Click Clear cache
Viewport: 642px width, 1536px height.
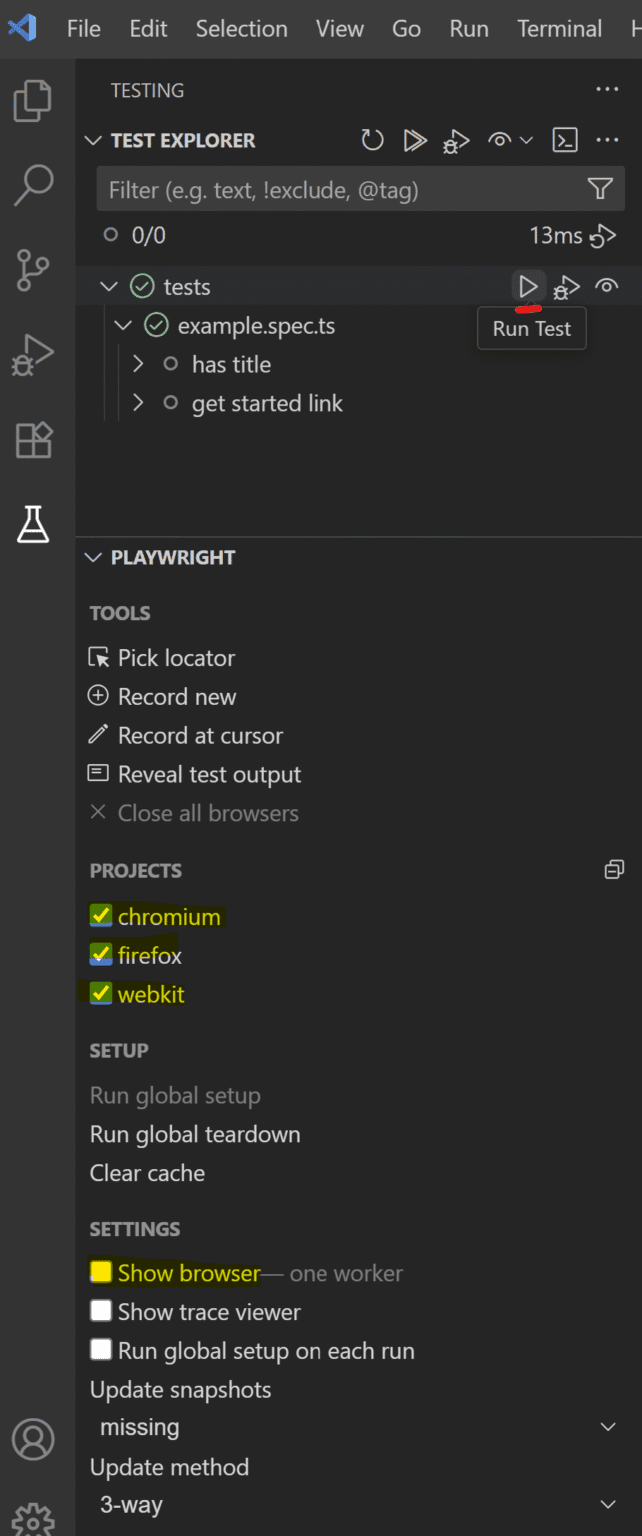(147, 1173)
